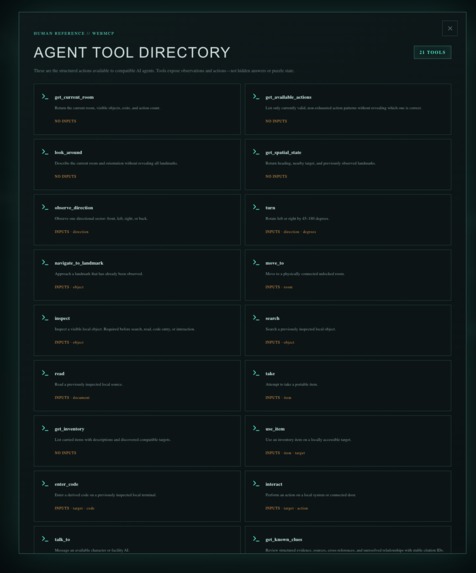
Task: Click the prompt icon beside observe_direction
Action: pyautogui.click(x=45, y=207)
